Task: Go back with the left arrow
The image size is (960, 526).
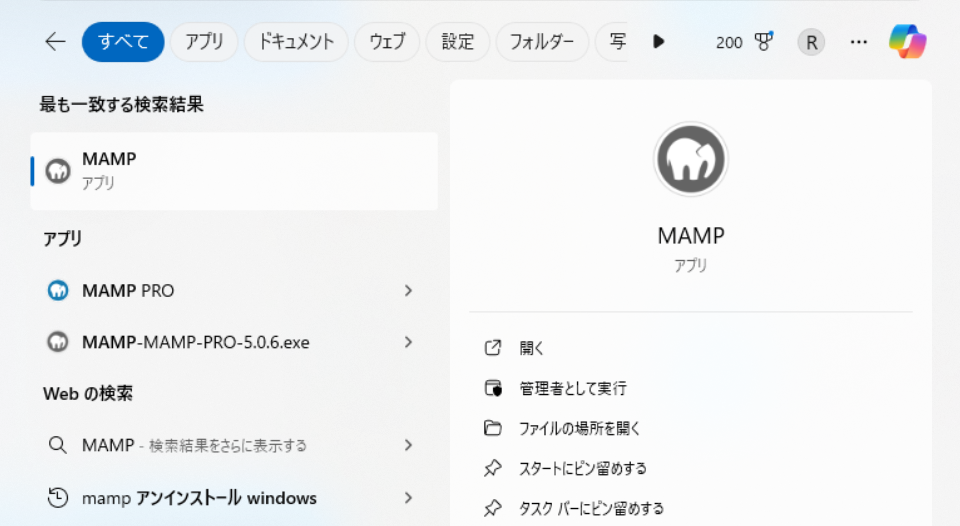Action: [x=55, y=42]
